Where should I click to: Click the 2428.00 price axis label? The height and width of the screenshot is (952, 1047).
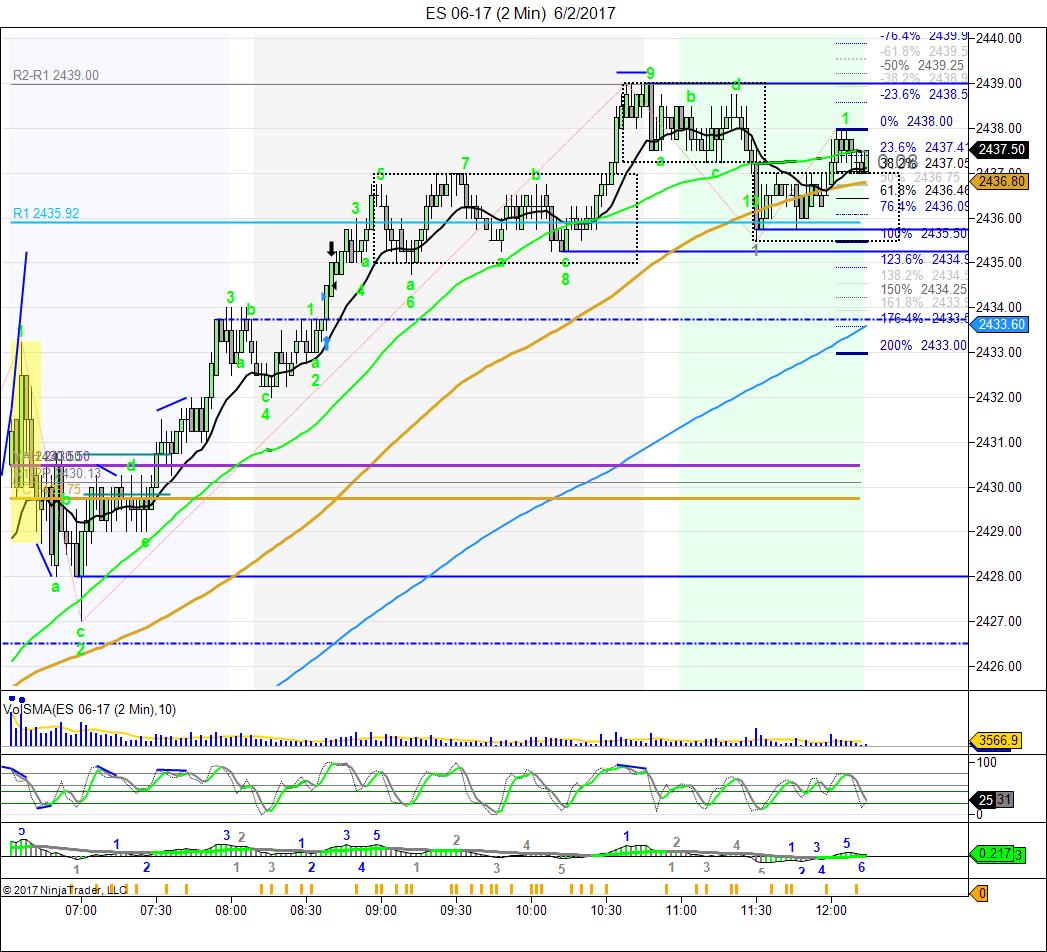998,576
